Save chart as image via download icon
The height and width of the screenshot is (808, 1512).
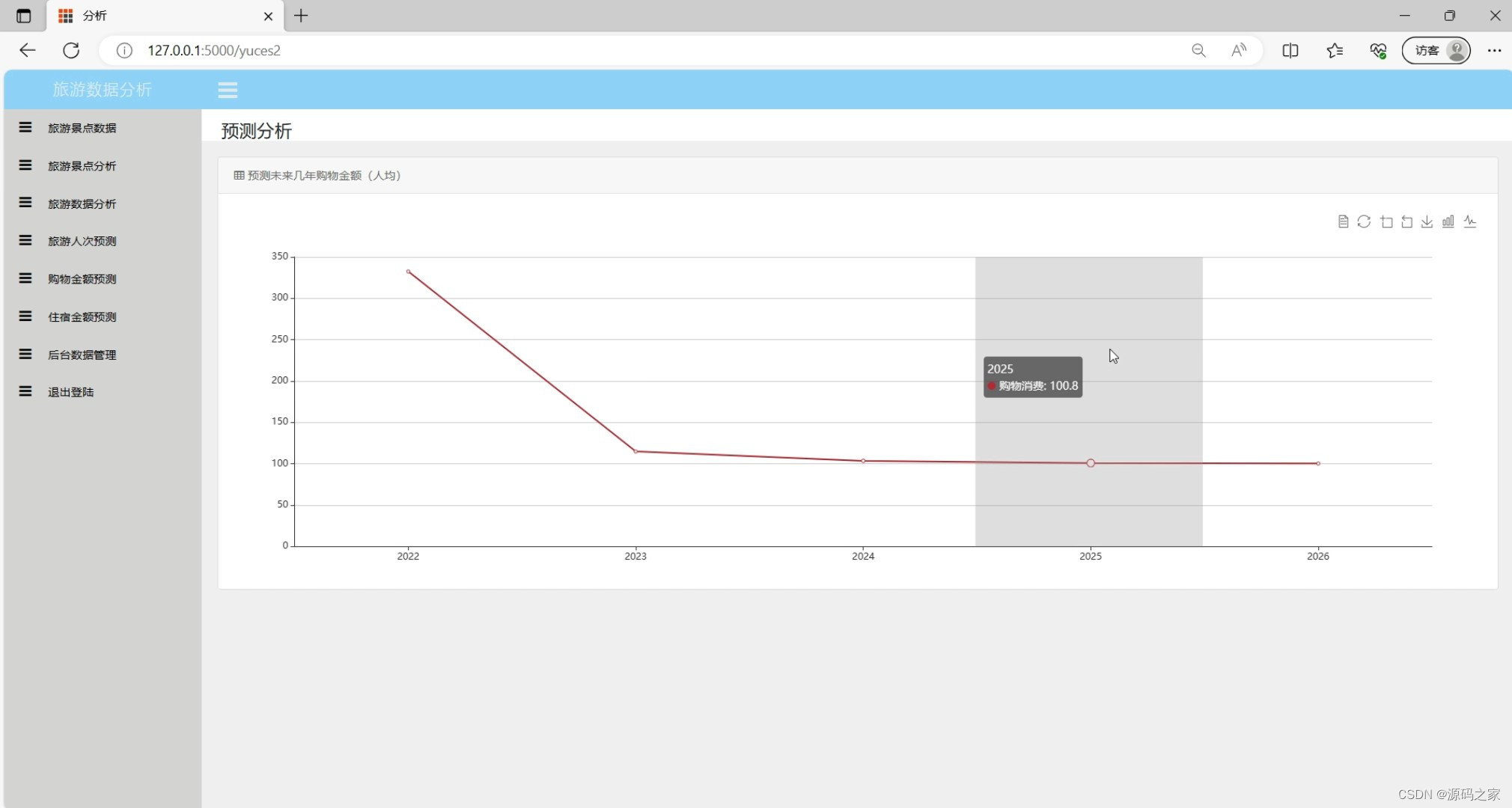tap(1427, 221)
